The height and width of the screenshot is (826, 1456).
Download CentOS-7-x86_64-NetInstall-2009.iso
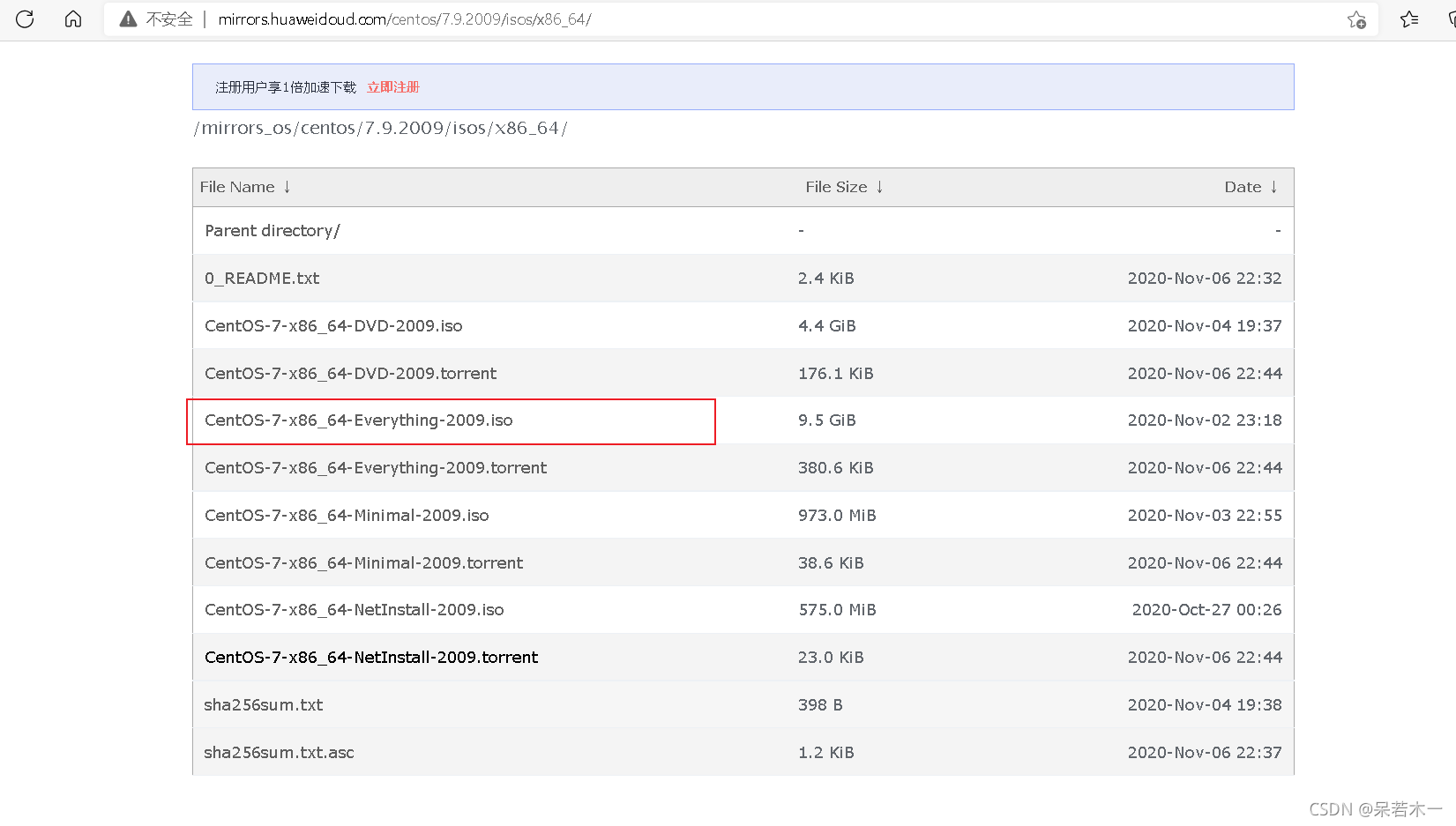(x=355, y=610)
